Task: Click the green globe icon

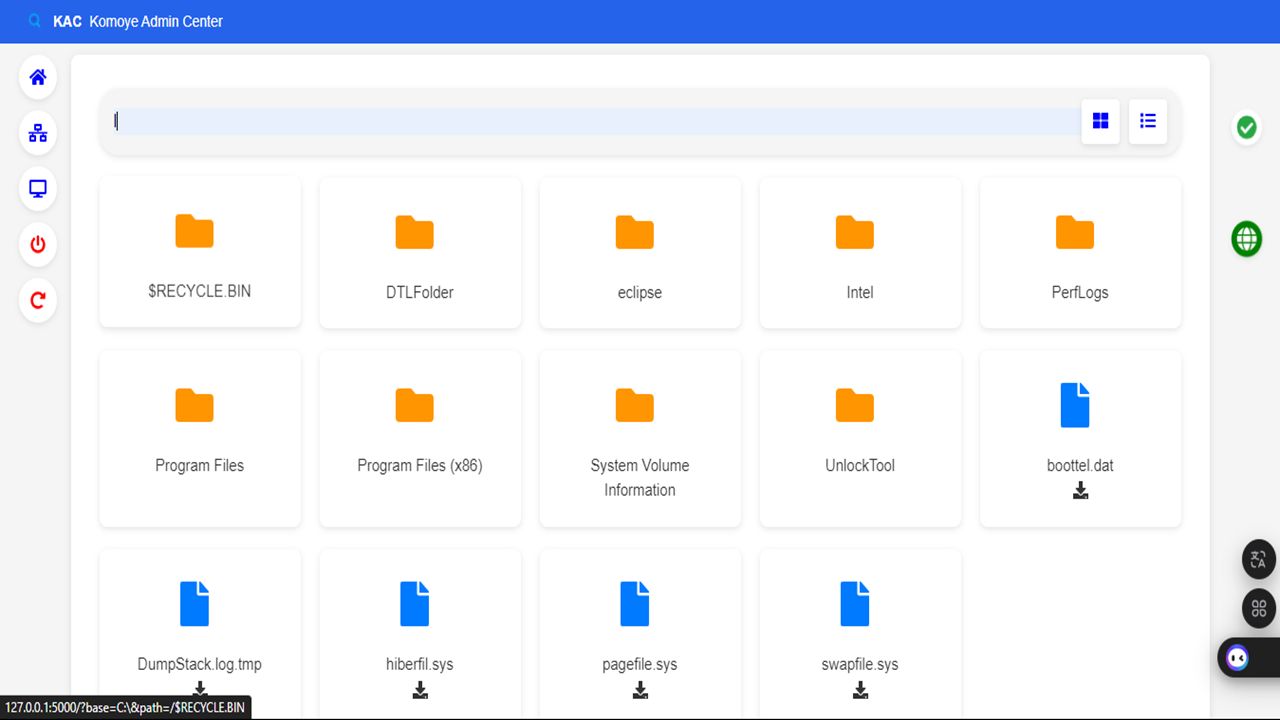Action: (1246, 239)
